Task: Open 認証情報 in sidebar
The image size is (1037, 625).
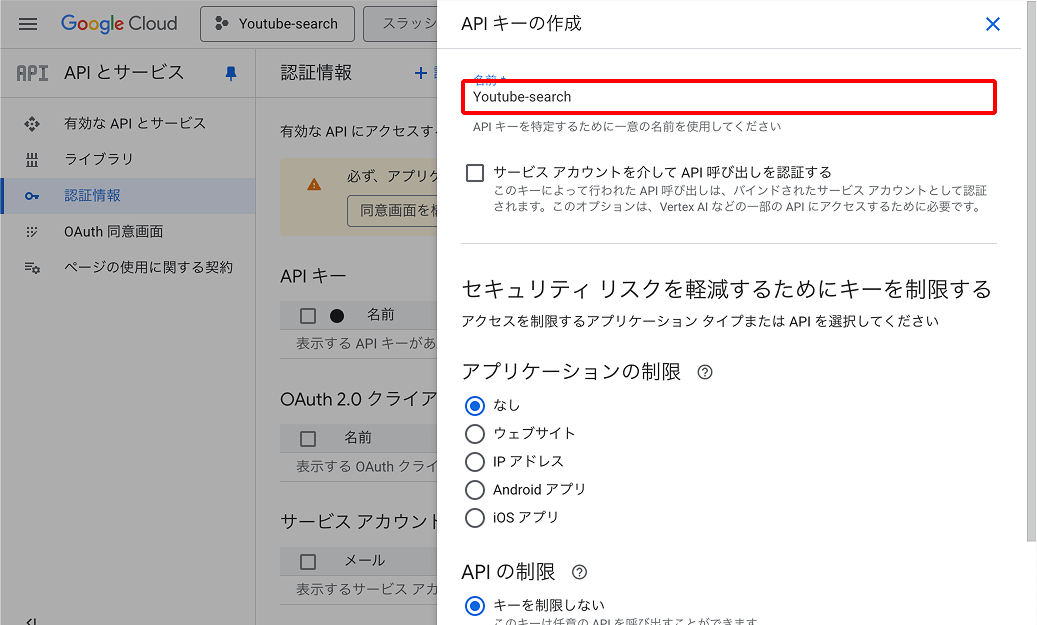Action: coord(128,196)
